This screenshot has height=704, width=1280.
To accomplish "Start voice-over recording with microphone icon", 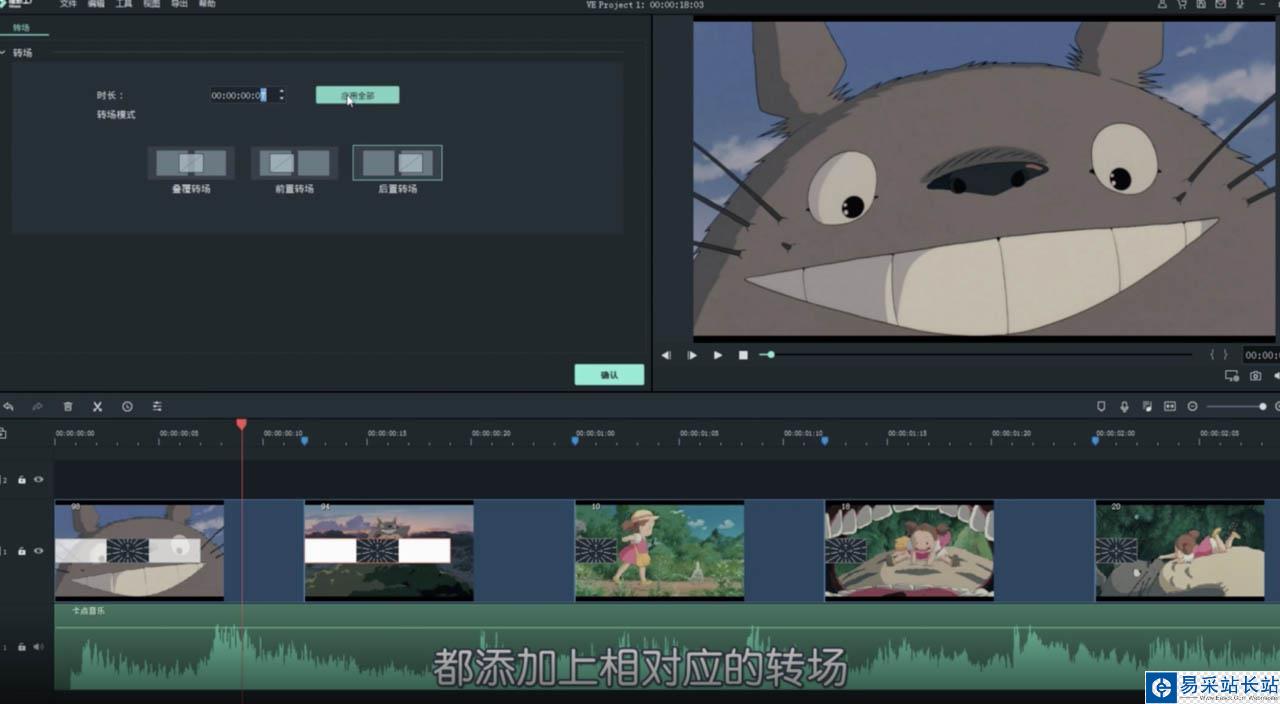I will tap(1124, 407).
